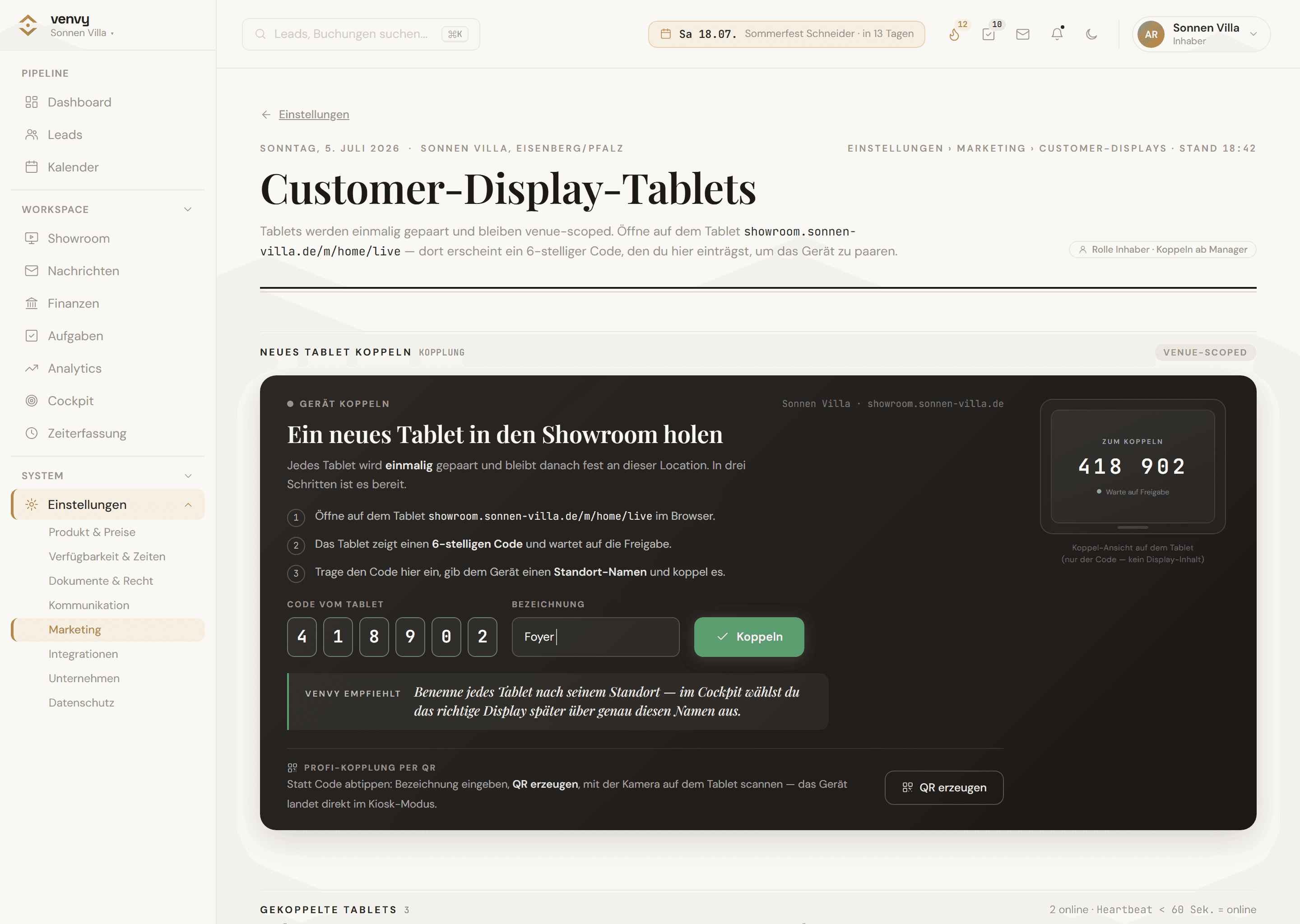This screenshot has height=924, width=1300.
Task: Open Verfügbarkeit & Zeiten settings
Action: [107, 556]
